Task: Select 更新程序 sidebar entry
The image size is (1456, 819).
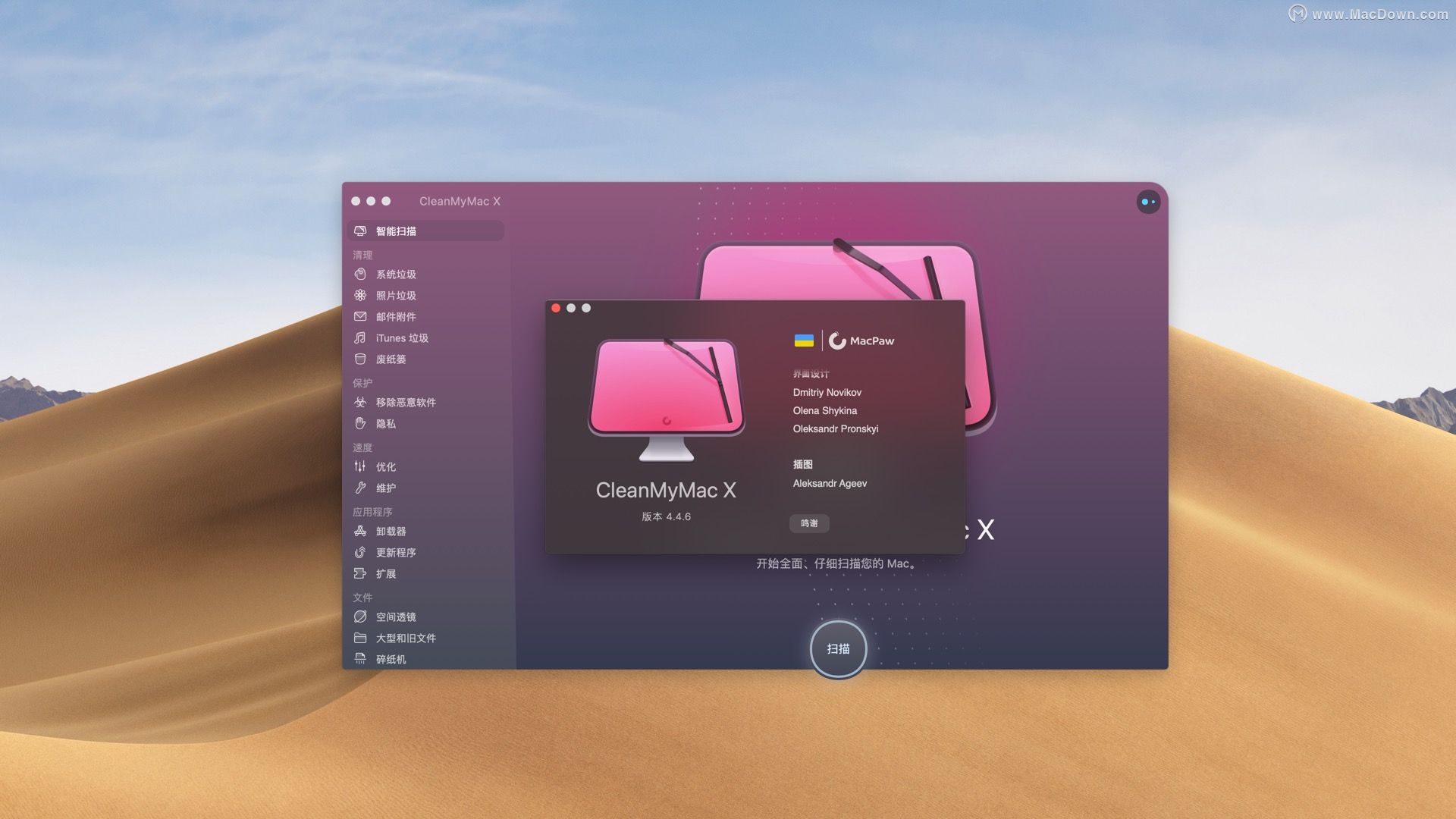Action: pos(425,552)
